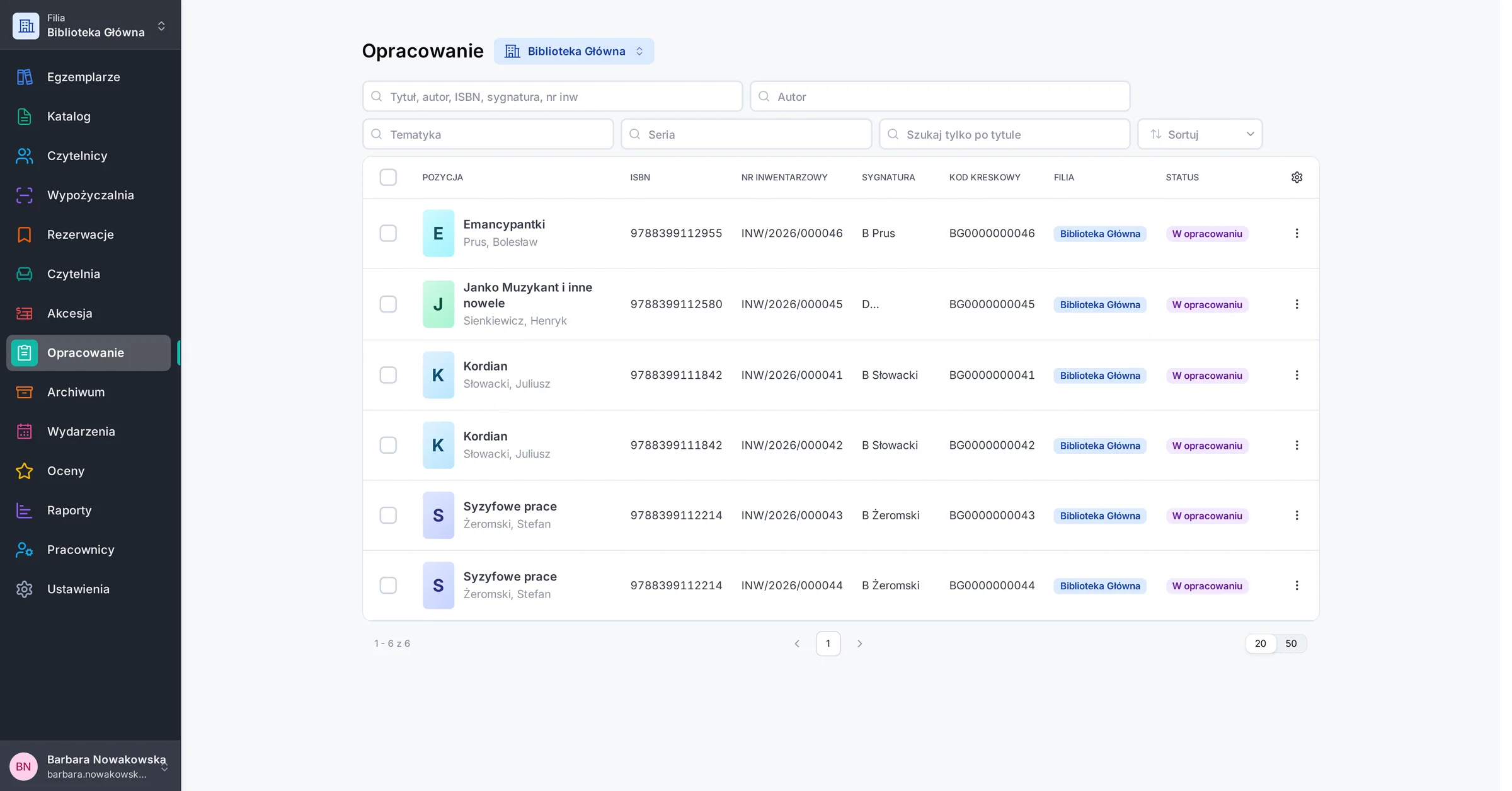Image resolution: width=1512 pixels, height=791 pixels.
Task: Go to previous page arrow
Action: (797, 644)
